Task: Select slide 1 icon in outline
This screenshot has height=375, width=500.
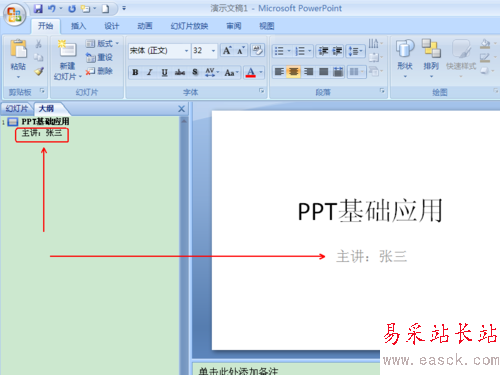Action: pos(13,122)
